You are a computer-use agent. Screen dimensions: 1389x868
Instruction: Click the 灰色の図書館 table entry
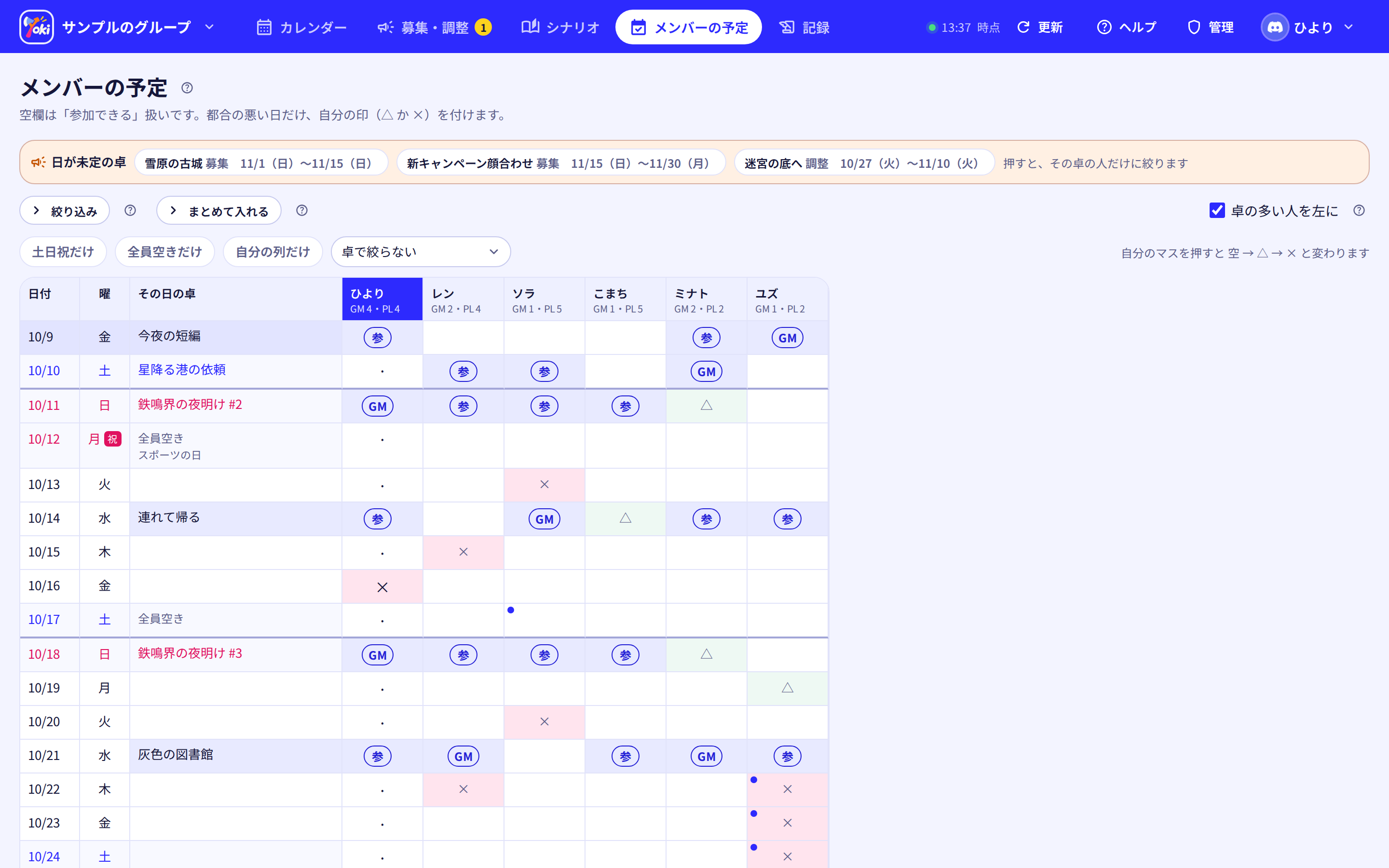pos(176,754)
